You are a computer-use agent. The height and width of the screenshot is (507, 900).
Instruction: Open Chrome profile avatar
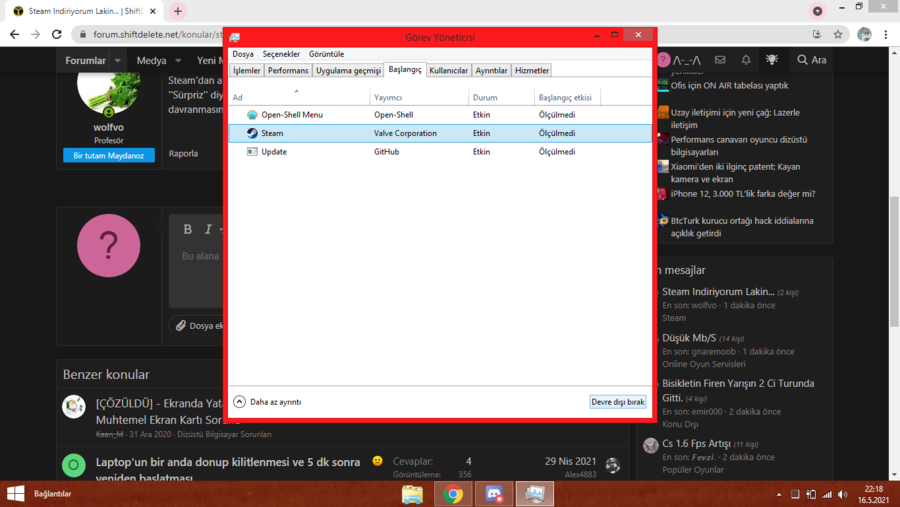tap(864, 34)
